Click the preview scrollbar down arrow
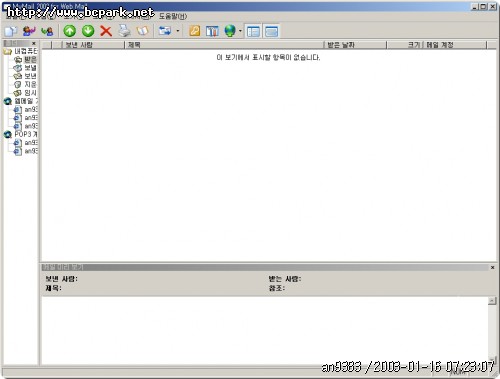This screenshot has height=379, width=500. coord(492,359)
